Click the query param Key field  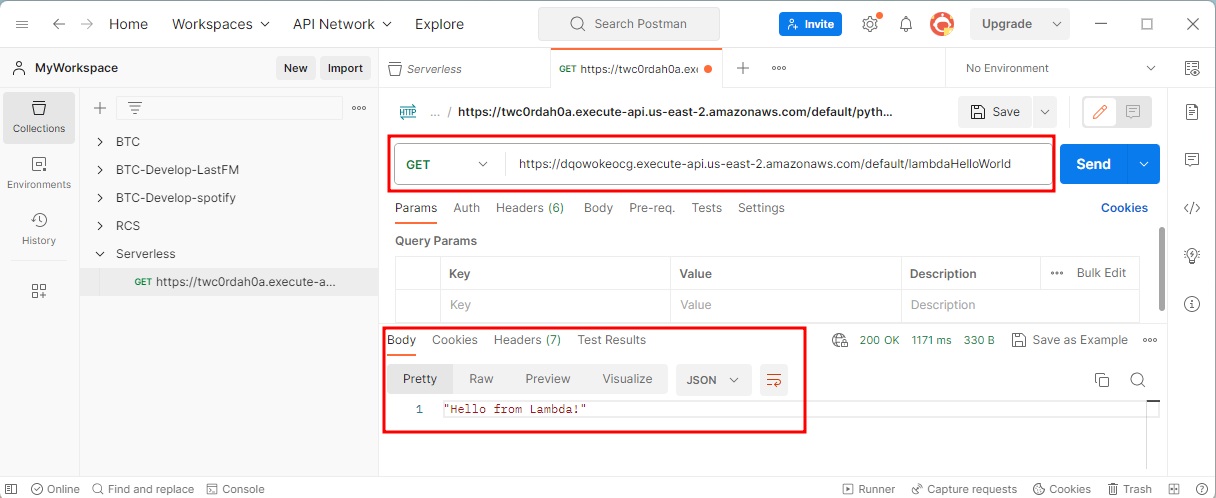pos(555,305)
